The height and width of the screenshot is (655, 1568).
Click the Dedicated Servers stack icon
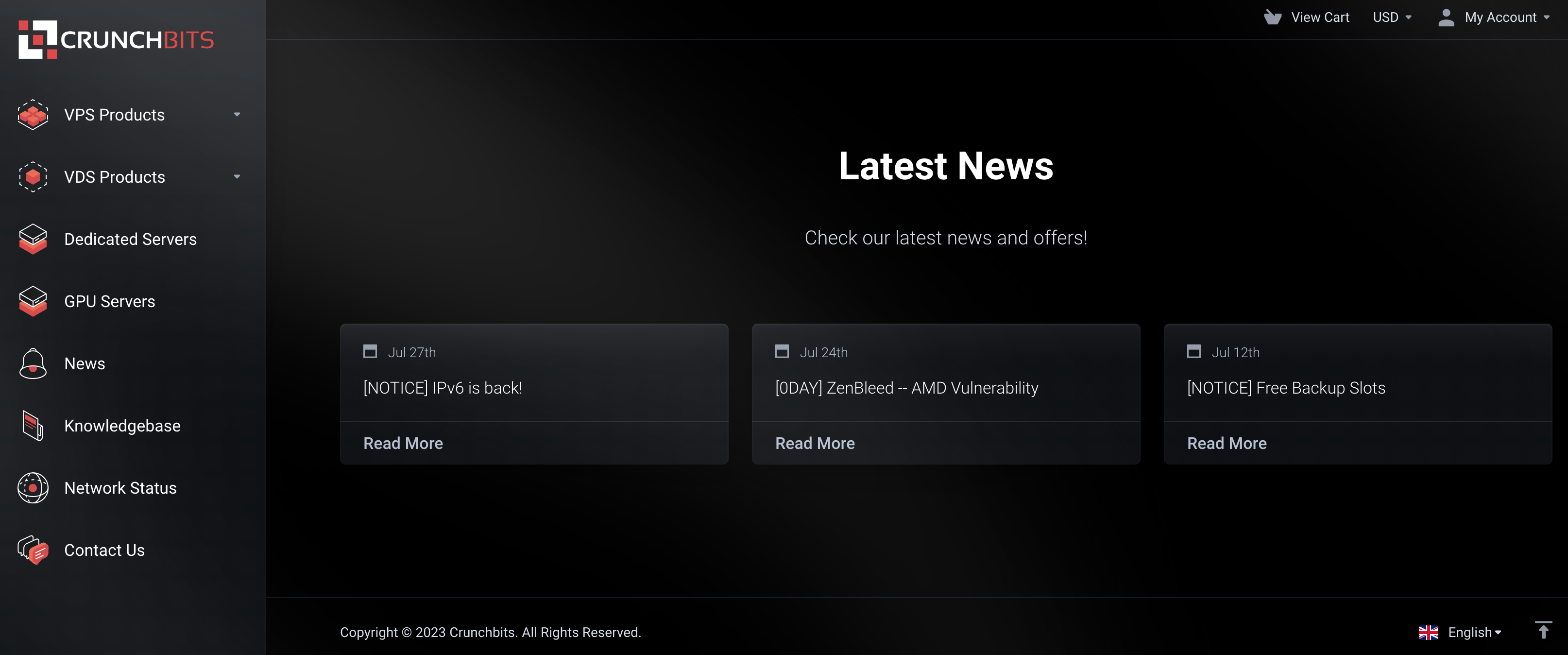pos(33,239)
